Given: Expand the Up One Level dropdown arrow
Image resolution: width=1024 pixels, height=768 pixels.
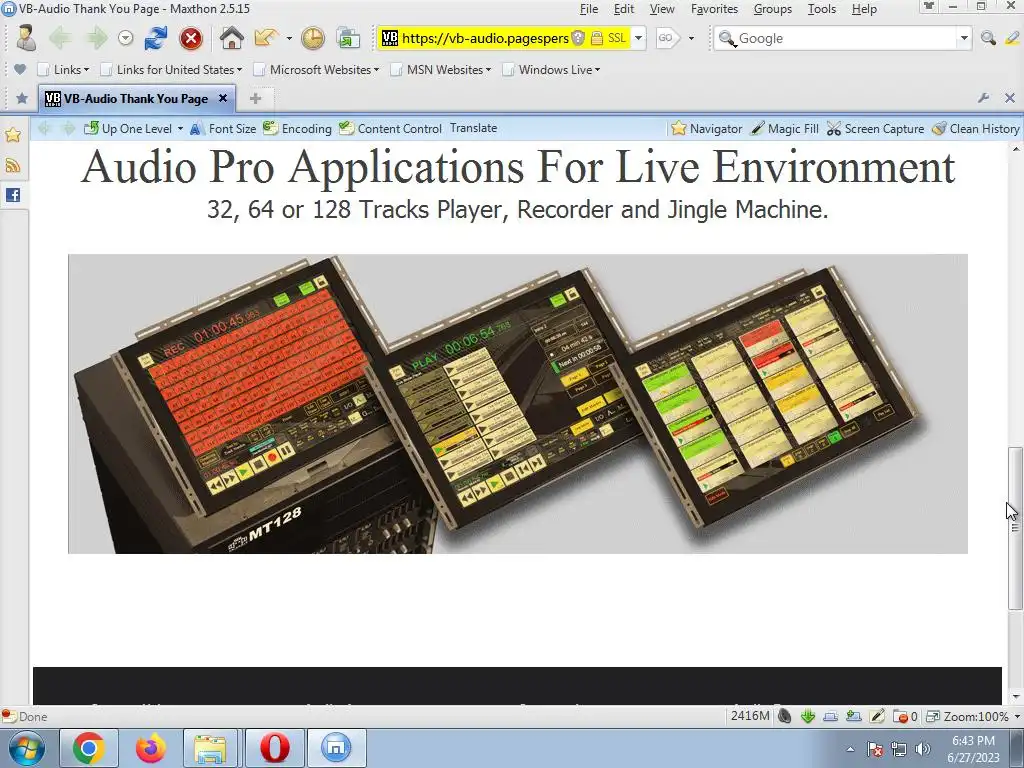Looking at the screenshot, I should [x=180, y=129].
